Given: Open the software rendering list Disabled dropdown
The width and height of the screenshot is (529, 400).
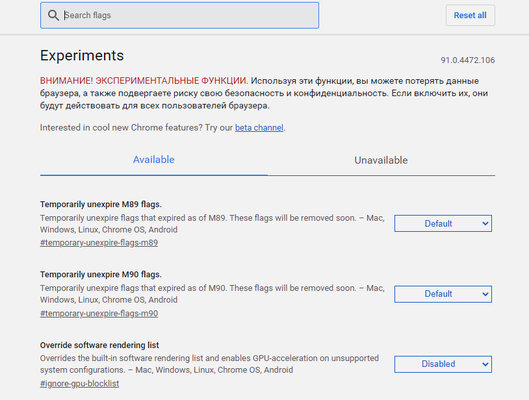Looking at the screenshot, I should coord(443,364).
